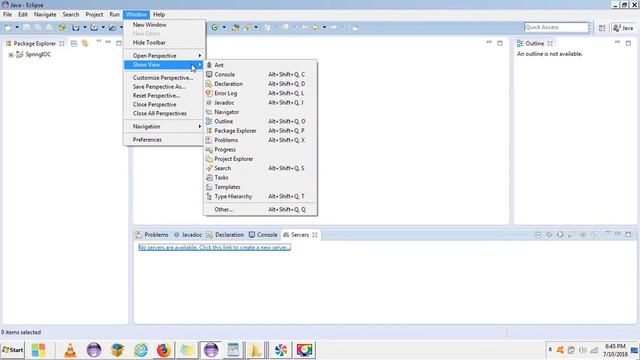Select Templates in the Show View submenu

[x=260, y=187]
